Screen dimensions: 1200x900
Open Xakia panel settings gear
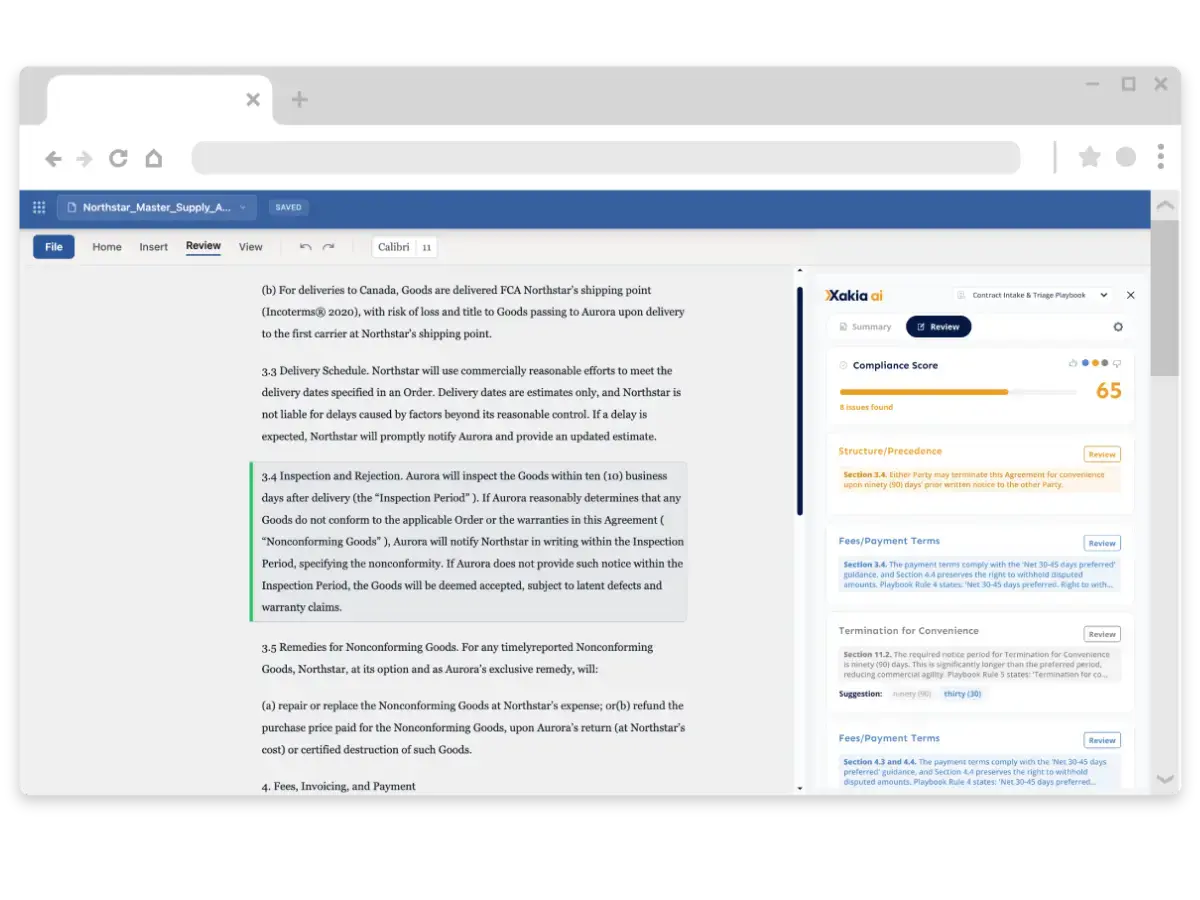[1118, 327]
